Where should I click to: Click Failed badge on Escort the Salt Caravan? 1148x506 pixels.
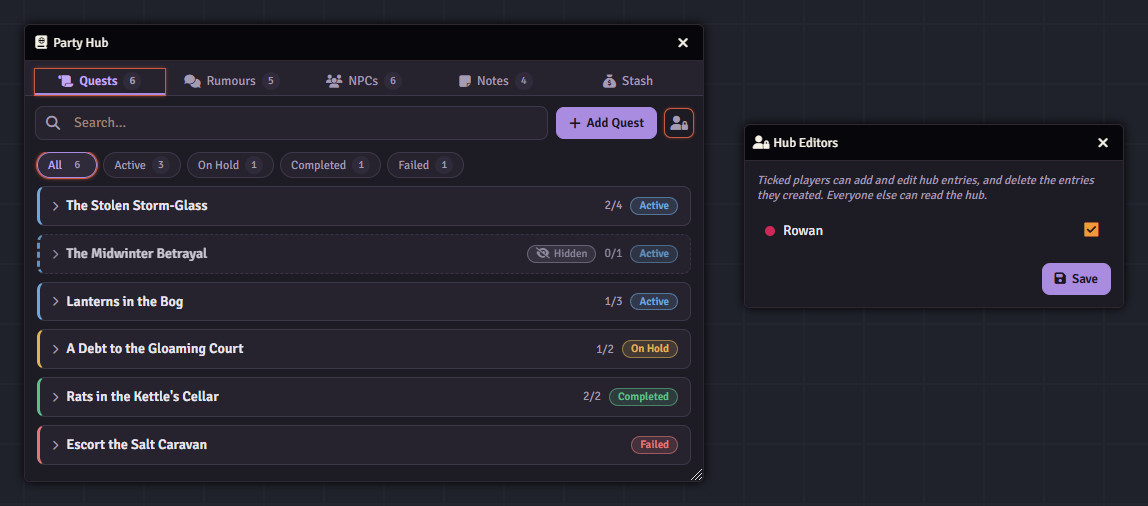pos(655,444)
